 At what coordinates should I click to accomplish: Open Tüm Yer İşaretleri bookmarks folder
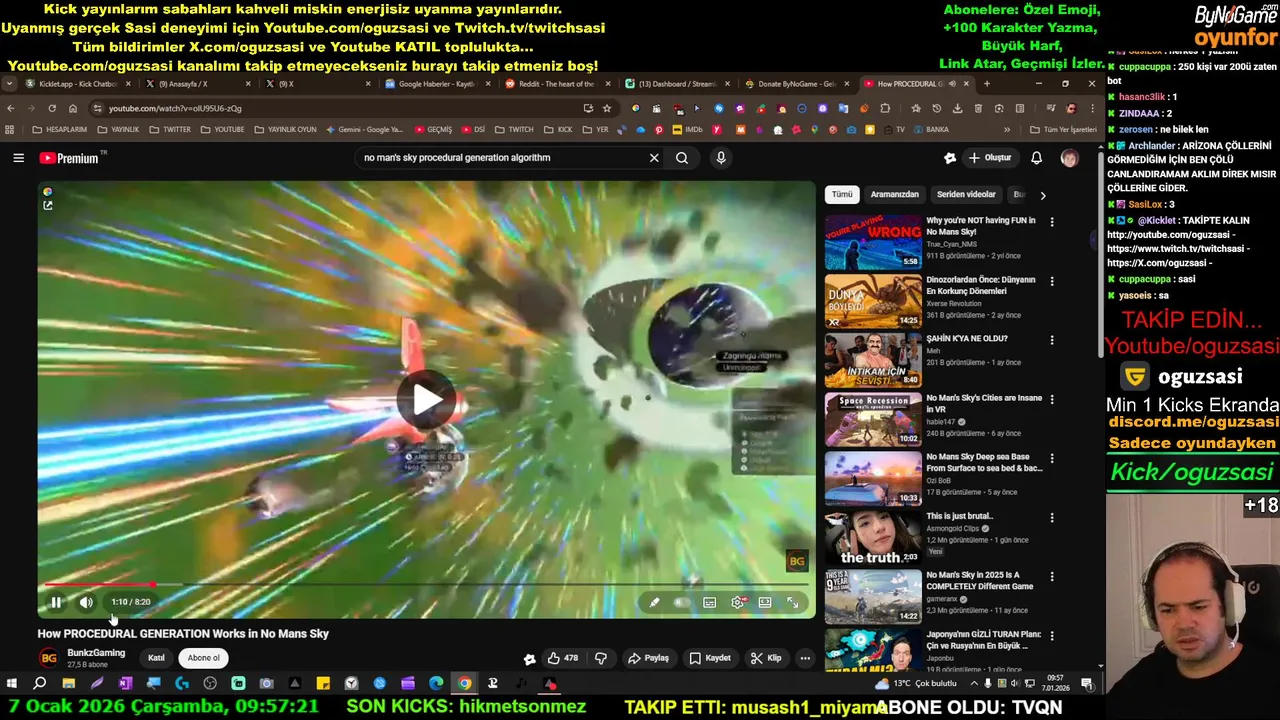coord(1063,129)
